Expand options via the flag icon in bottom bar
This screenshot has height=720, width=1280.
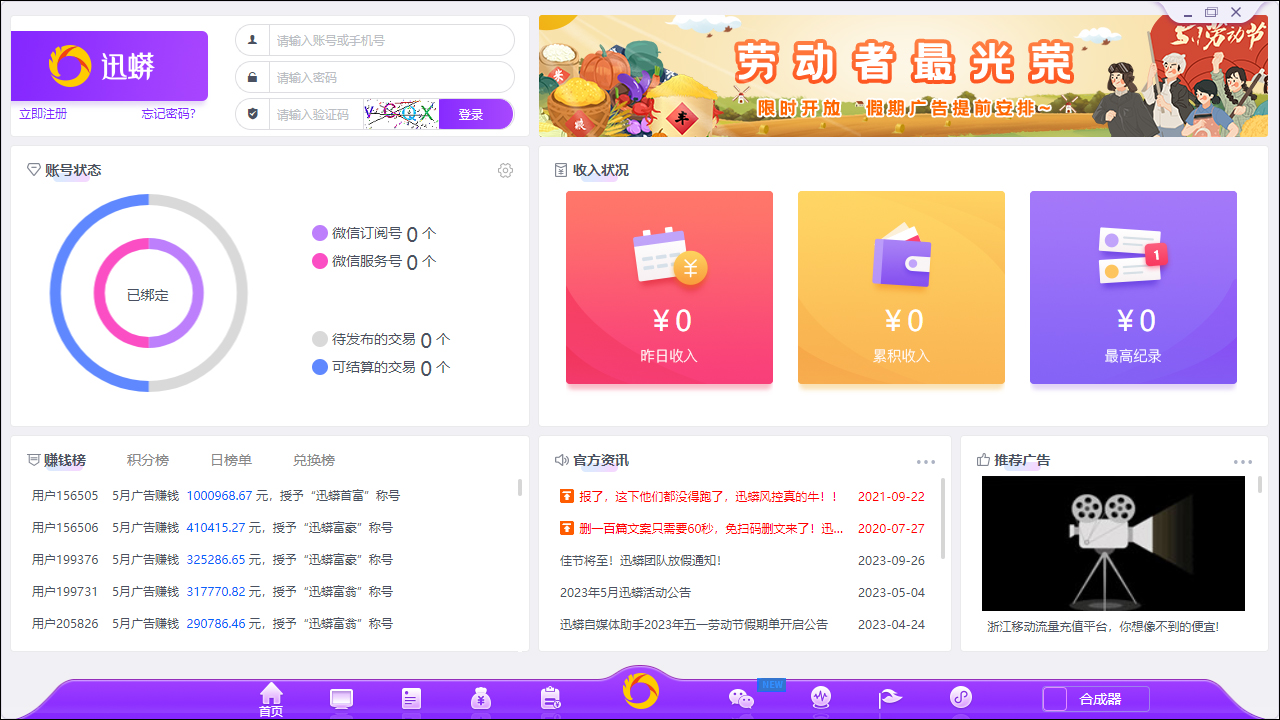pos(890,697)
